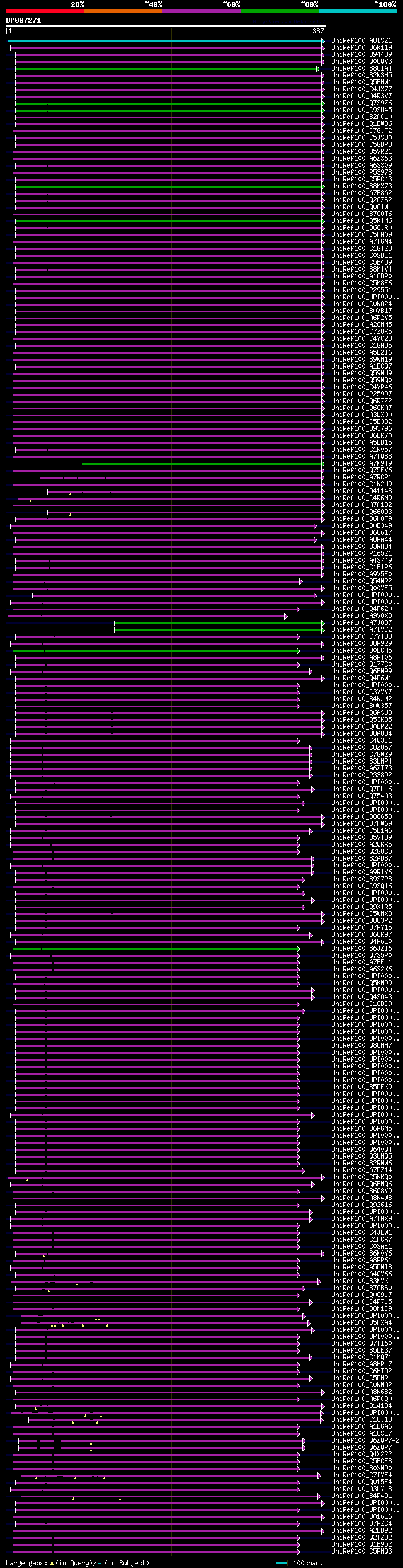Click the arrowhead ending the UniRef100_A9V0X3 bar
Image resolution: width=403 pixels, height=1568 pixels.
pyautogui.click(x=285, y=616)
